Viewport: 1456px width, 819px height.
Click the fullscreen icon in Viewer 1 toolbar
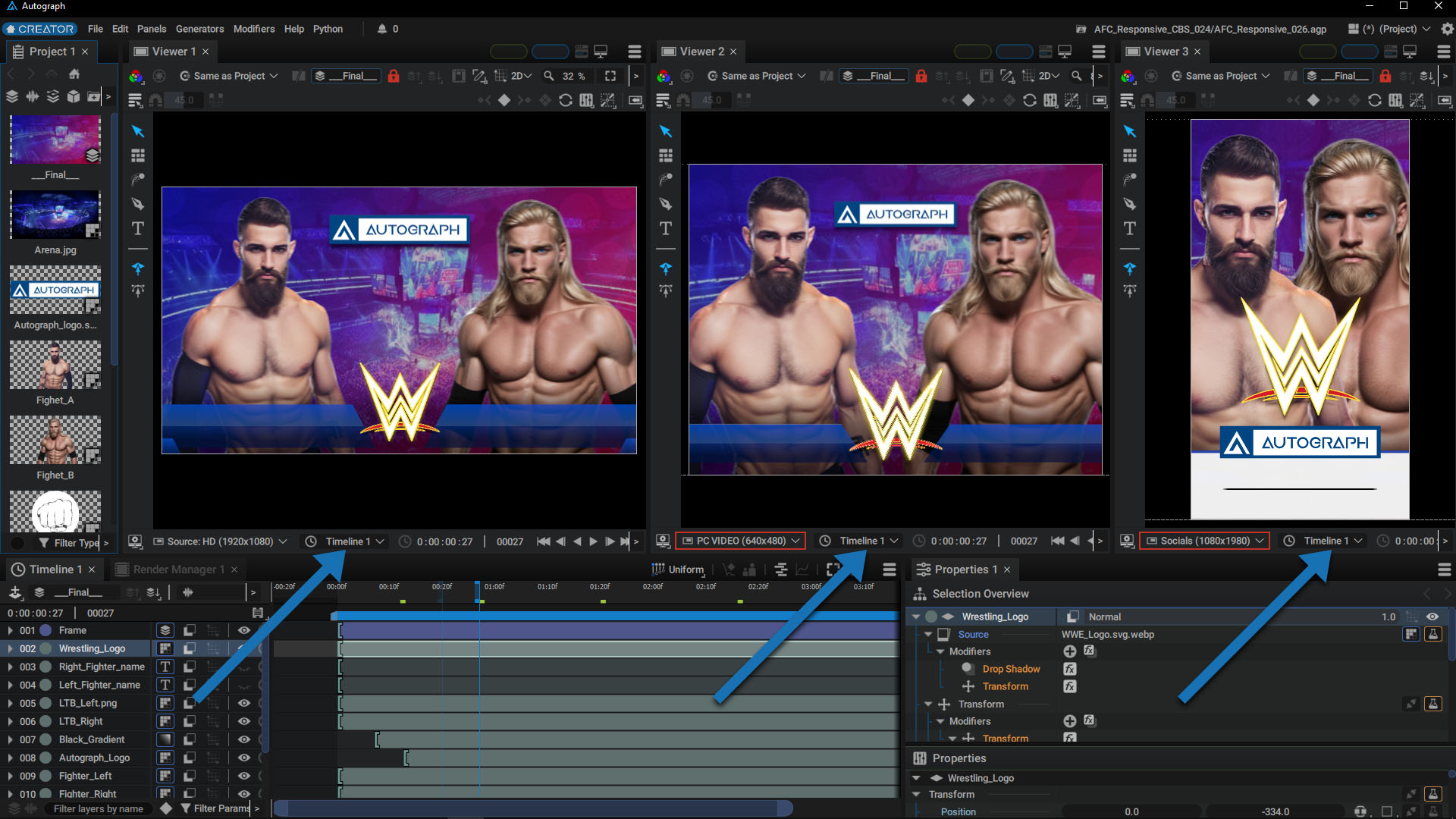pyautogui.click(x=610, y=76)
